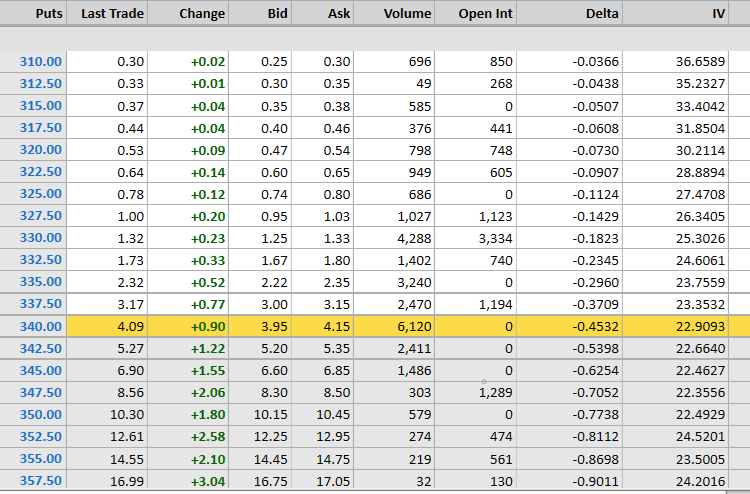The height and width of the screenshot is (494, 750).
Task: Click the last trade value 16.99
Action: (x=127, y=481)
